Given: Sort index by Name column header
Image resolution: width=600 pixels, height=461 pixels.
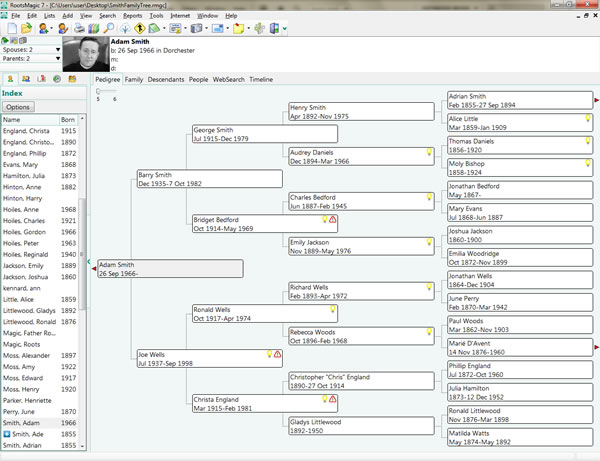Looking at the screenshot, I should coord(30,120).
